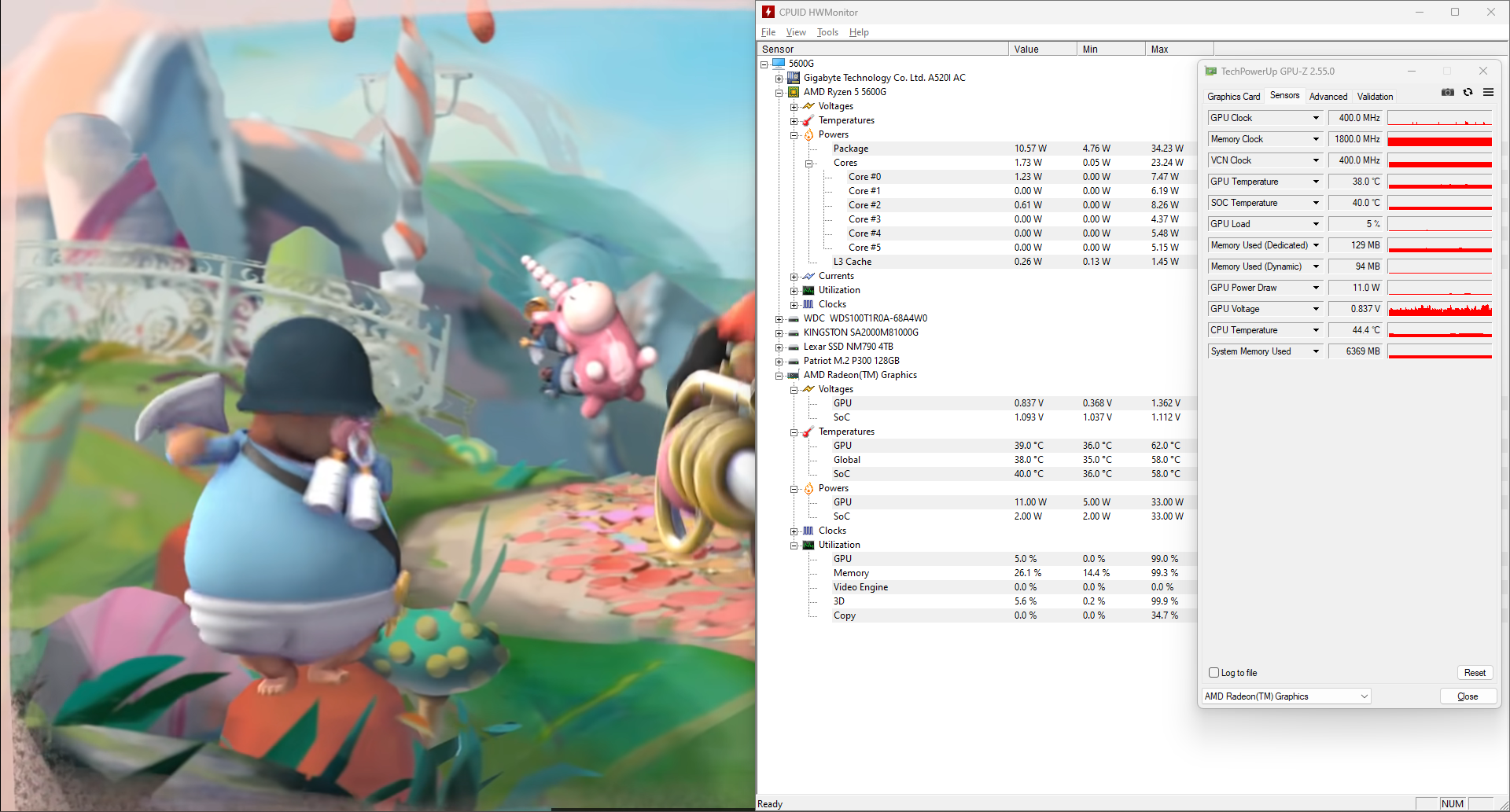Collapse the AMD Ryzen 5 5600G node

click(779, 92)
